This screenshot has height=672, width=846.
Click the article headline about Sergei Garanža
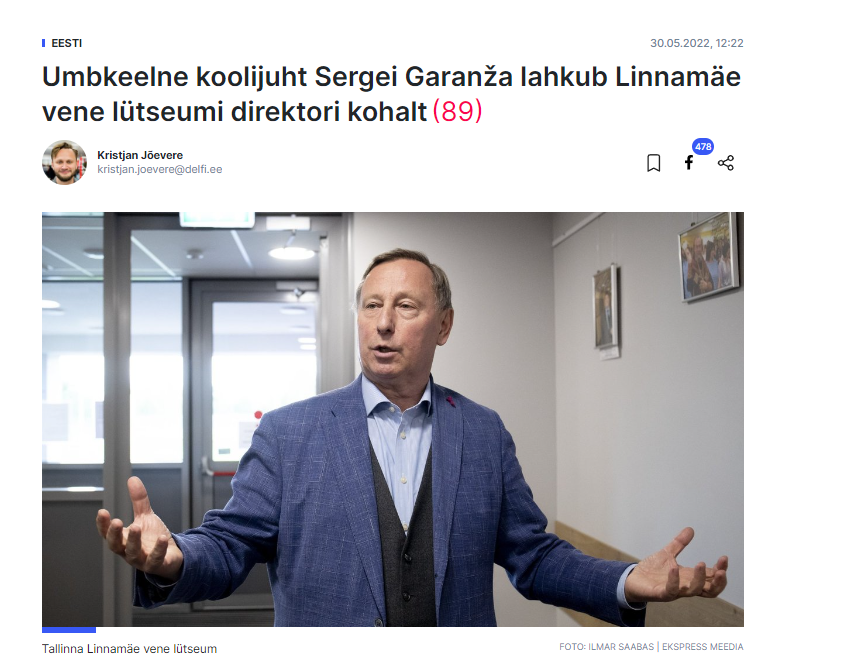point(391,94)
